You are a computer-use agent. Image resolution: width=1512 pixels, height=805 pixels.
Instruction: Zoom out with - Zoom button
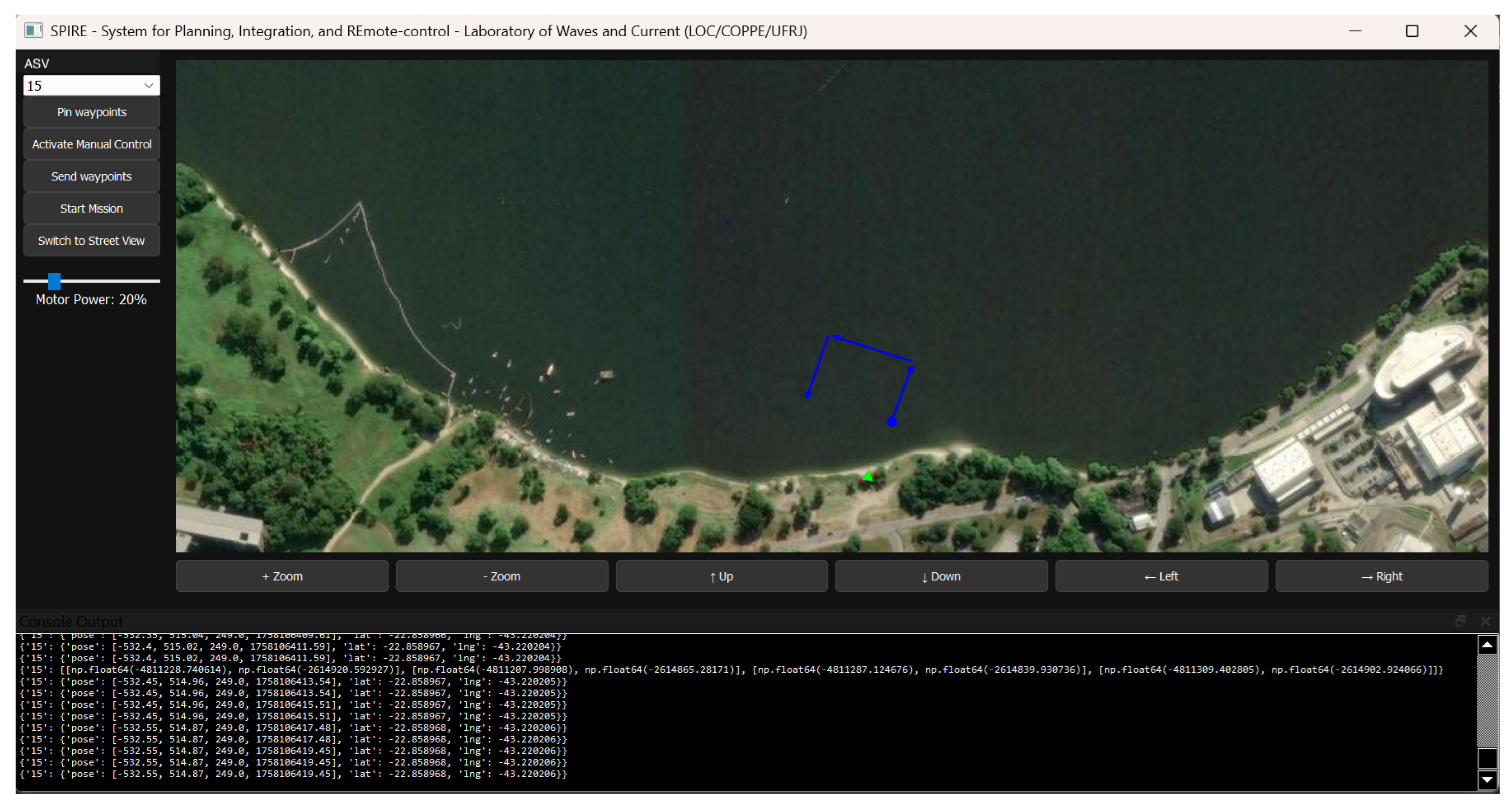click(x=502, y=577)
